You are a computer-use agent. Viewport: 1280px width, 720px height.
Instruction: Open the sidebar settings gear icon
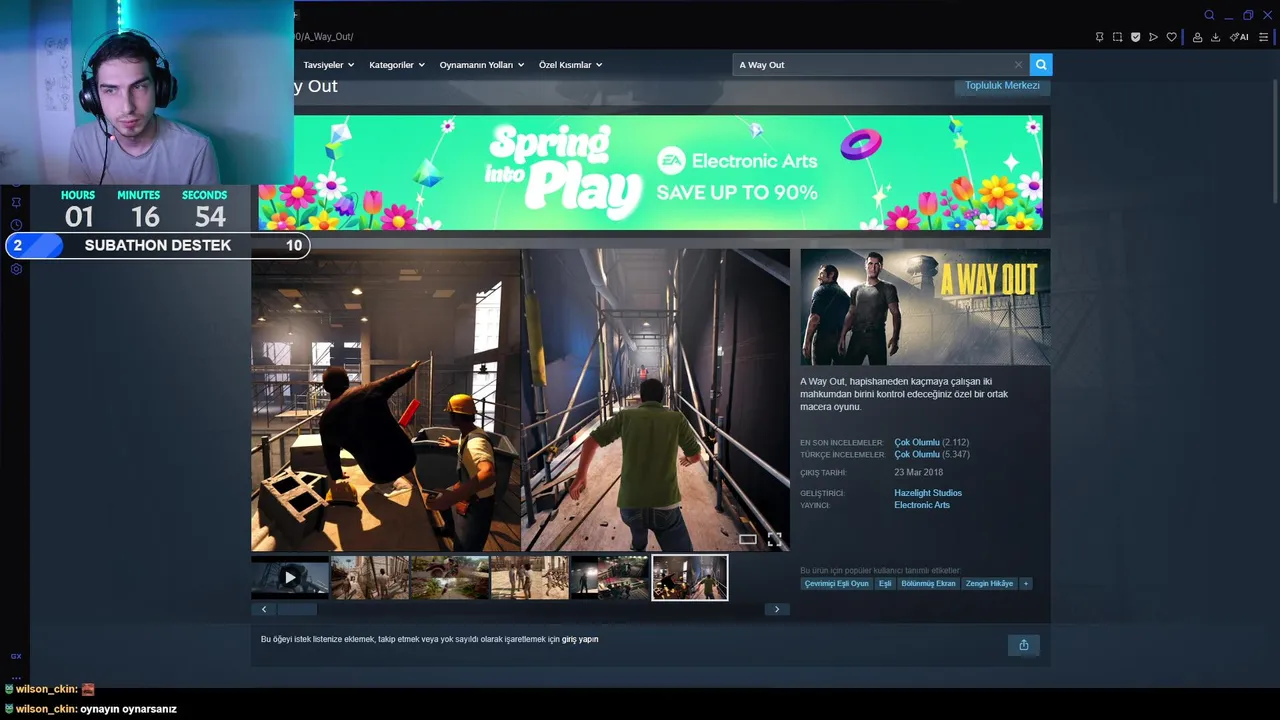tap(16, 269)
